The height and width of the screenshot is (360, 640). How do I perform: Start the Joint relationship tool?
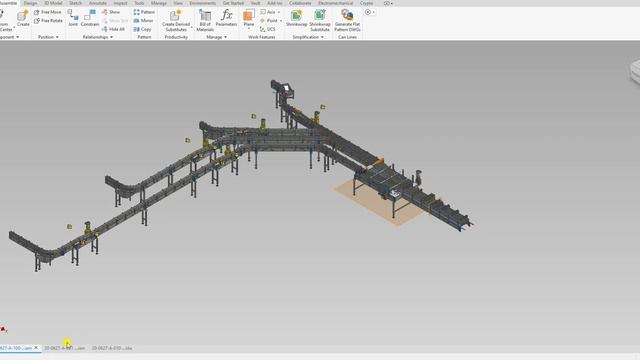coord(73,18)
